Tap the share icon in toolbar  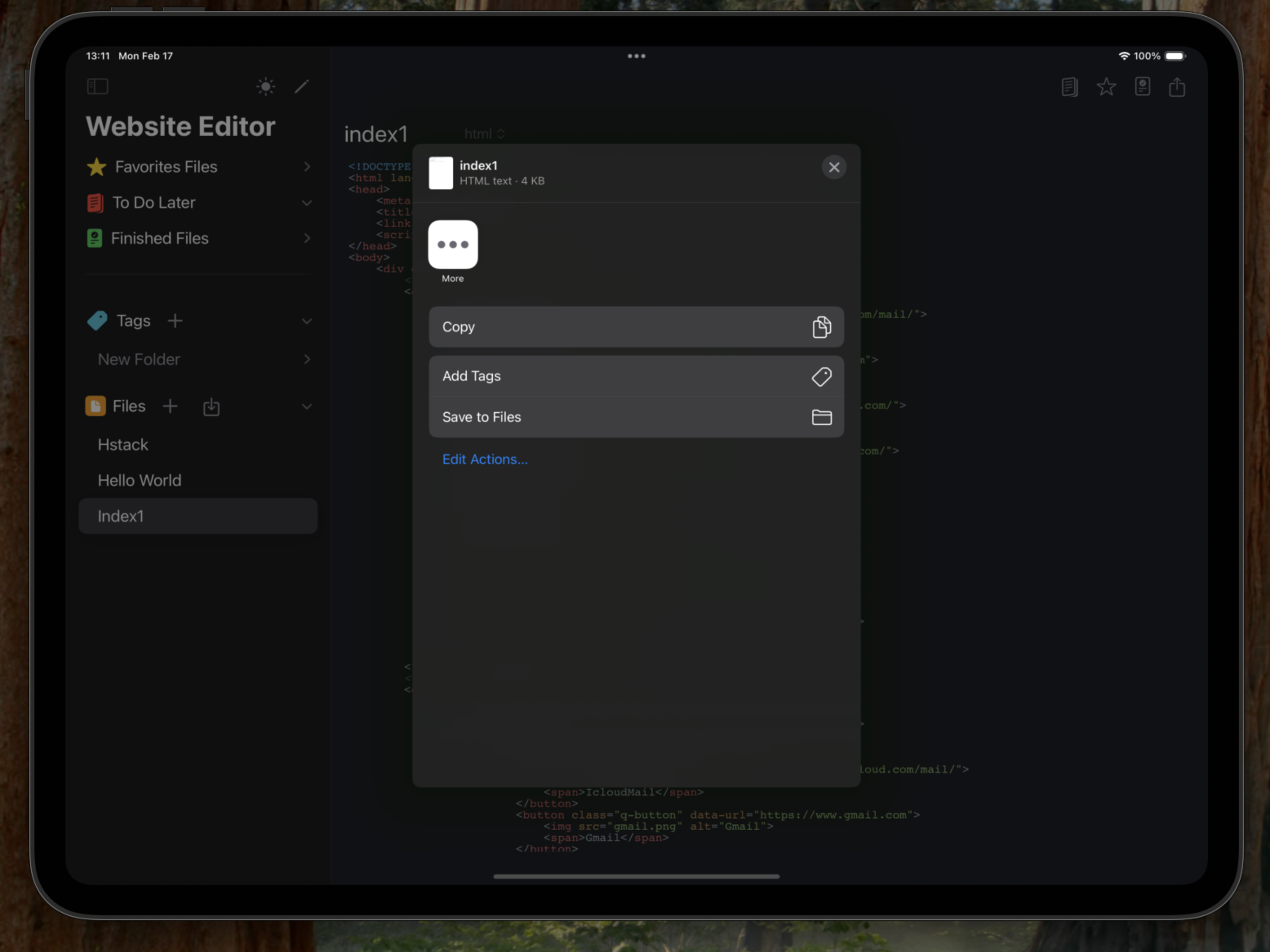1177,87
